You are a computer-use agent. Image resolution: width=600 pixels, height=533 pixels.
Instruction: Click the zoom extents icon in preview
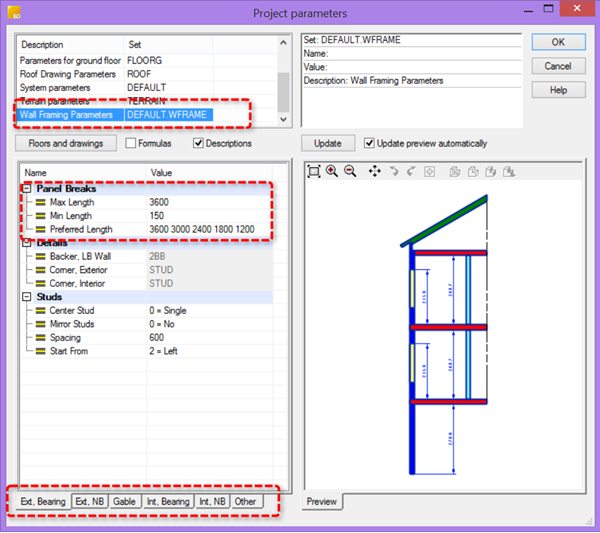coord(314,171)
